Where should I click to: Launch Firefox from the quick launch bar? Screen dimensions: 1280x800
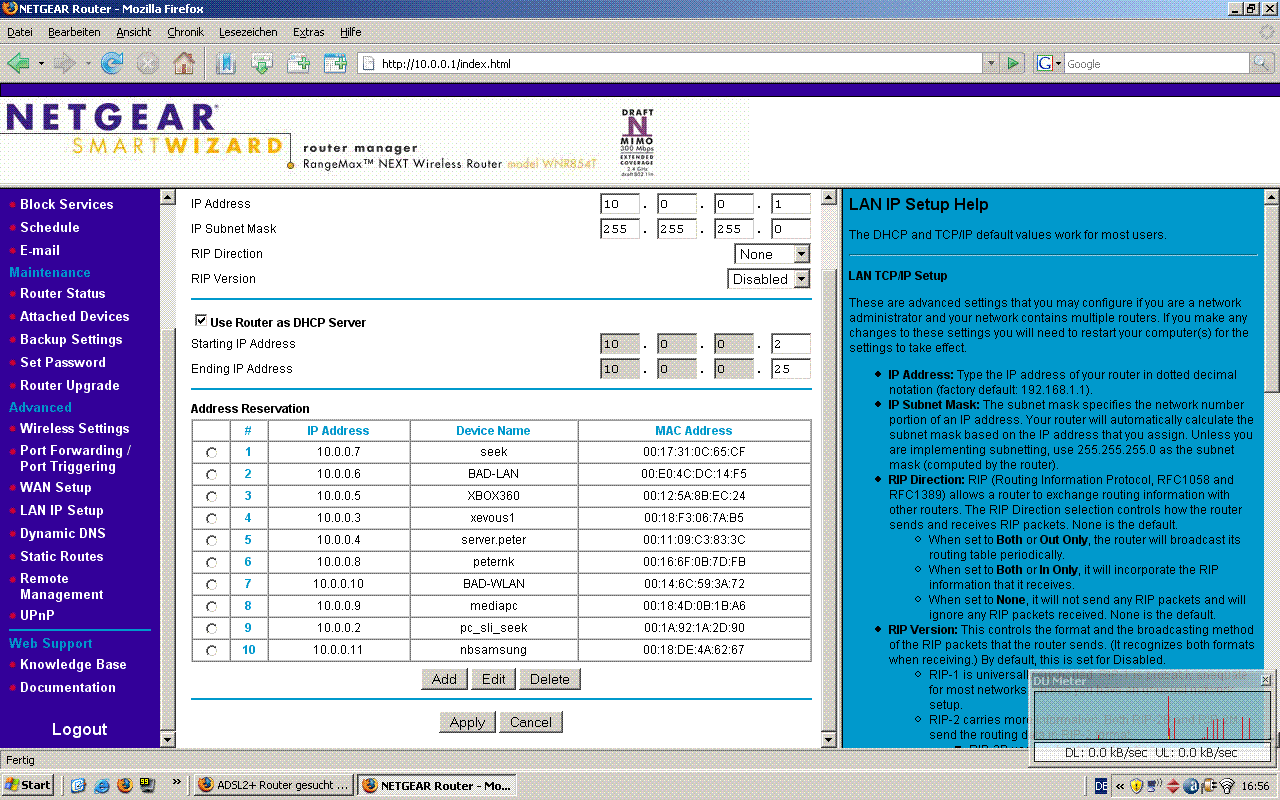[x=124, y=785]
